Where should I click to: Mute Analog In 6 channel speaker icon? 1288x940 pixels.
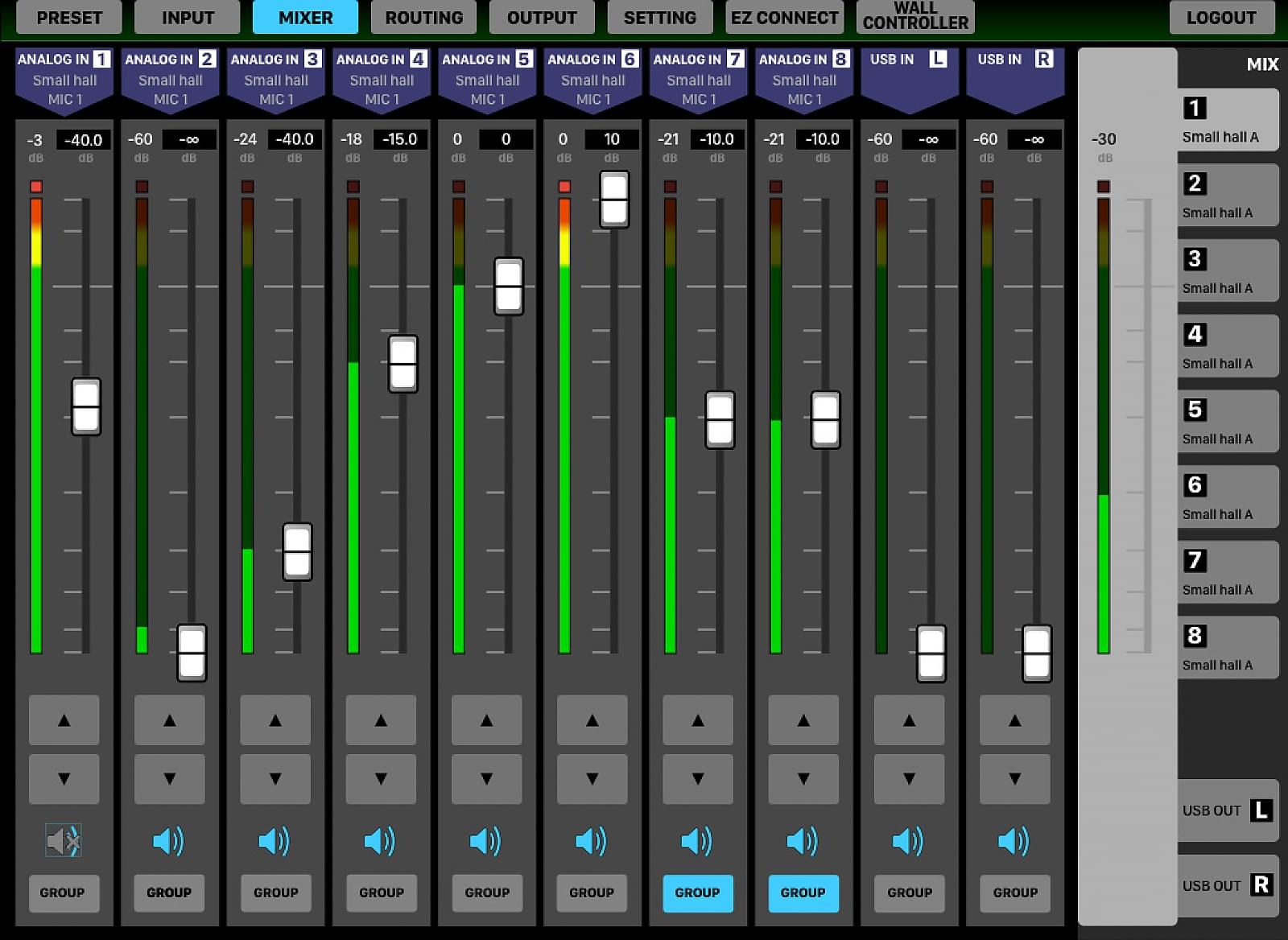(592, 841)
